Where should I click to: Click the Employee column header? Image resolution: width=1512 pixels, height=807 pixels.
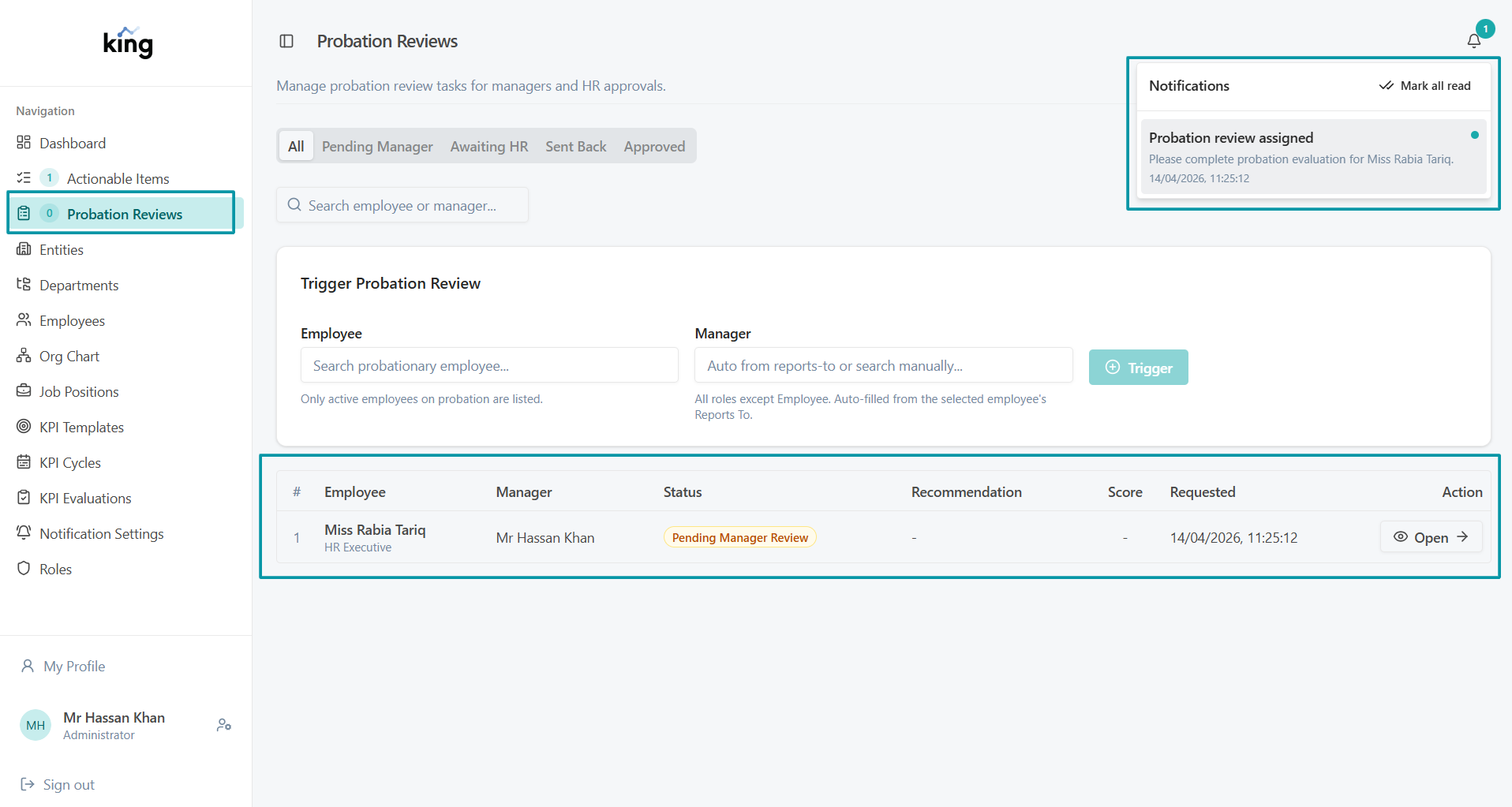point(355,491)
